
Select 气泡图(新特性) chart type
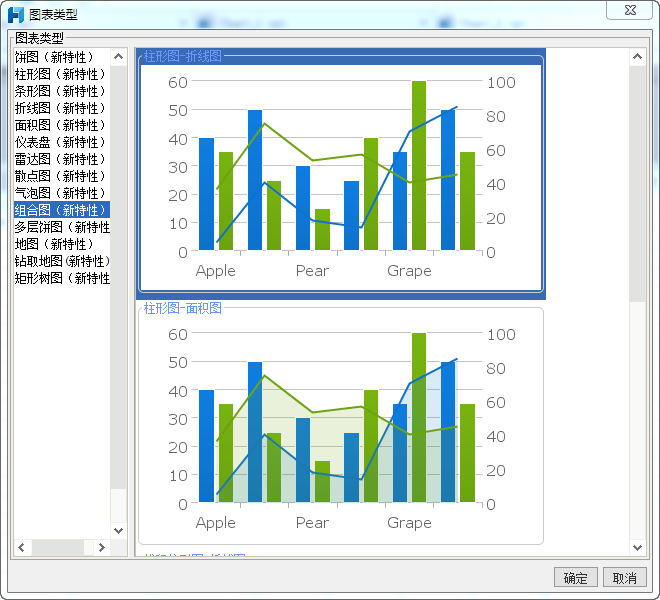point(62,193)
